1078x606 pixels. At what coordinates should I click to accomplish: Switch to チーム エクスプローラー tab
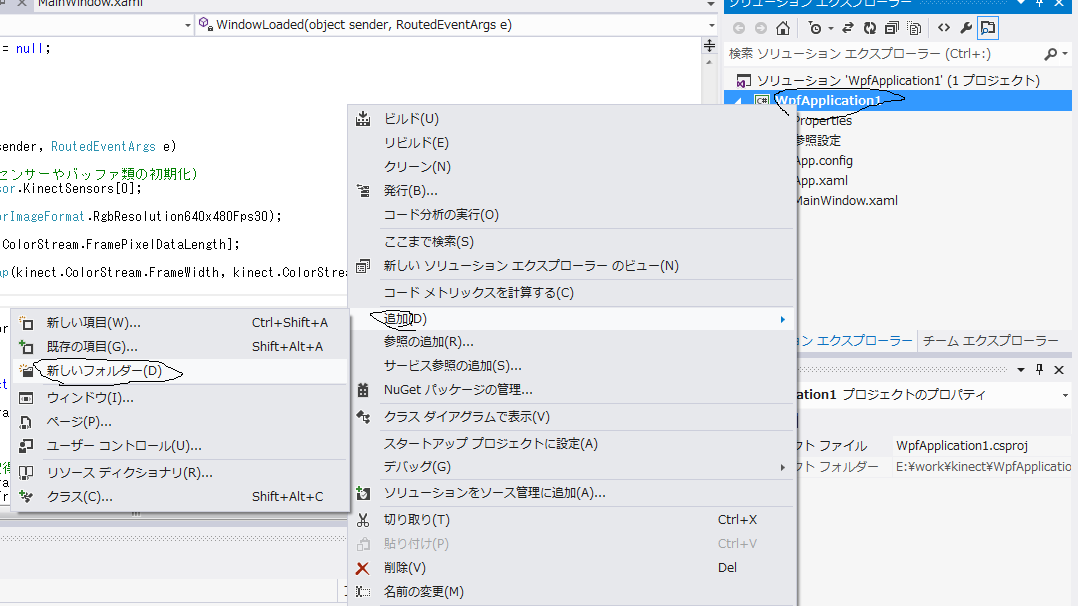coord(990,340)
